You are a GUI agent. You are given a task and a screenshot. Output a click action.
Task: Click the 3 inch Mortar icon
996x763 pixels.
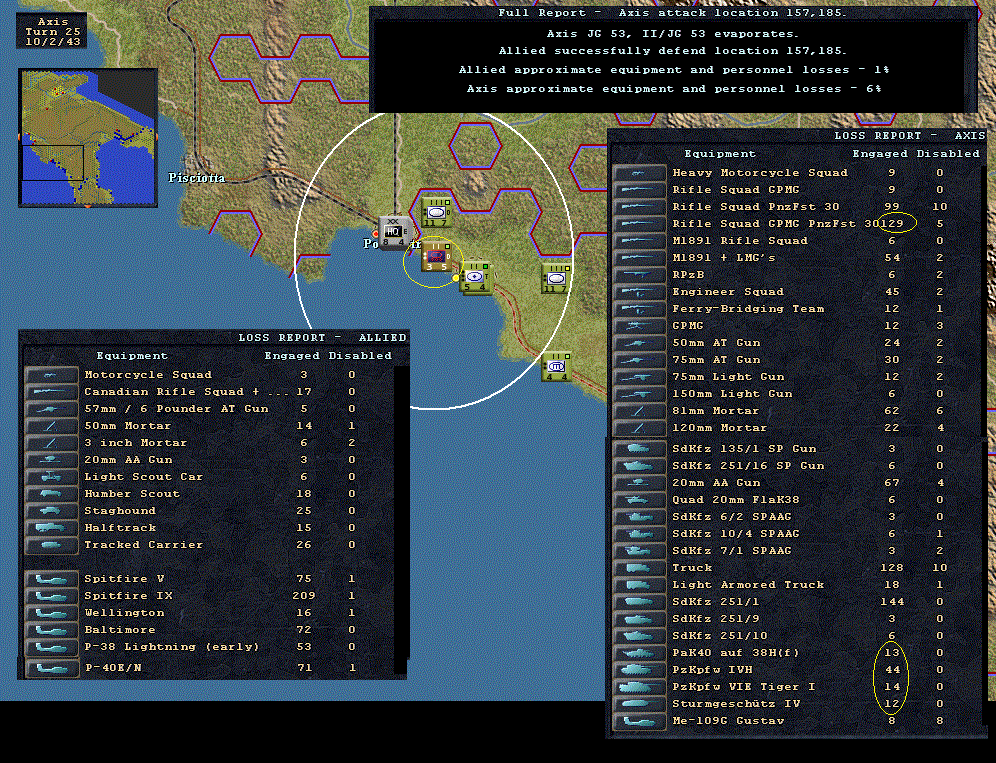(51, 443)
